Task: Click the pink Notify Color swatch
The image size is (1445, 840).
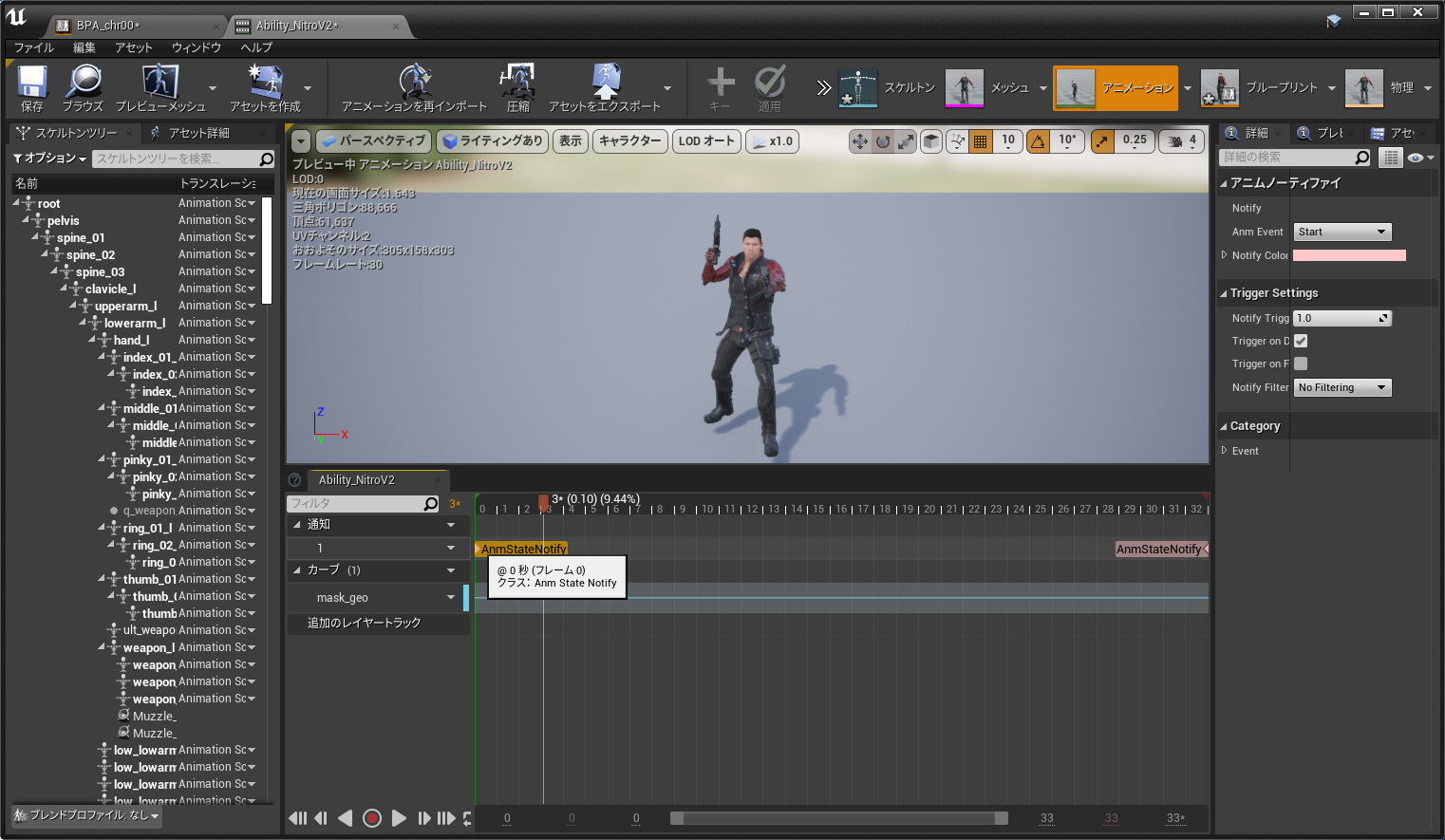Action: 1349,255
